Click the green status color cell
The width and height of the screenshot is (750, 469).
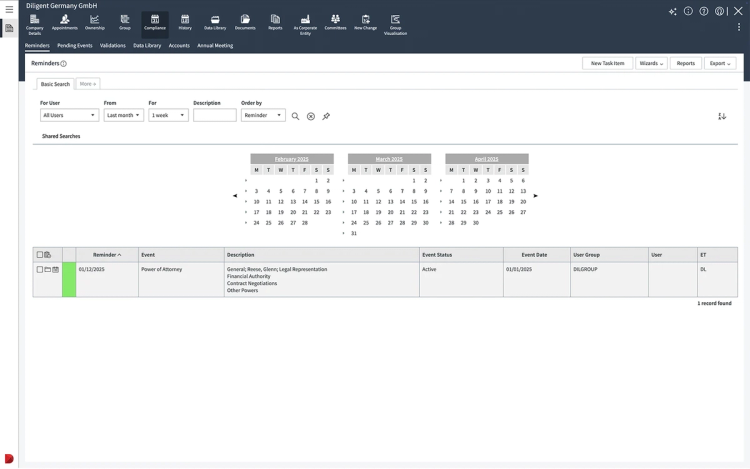pyautogui.click(x=69, y=280)
